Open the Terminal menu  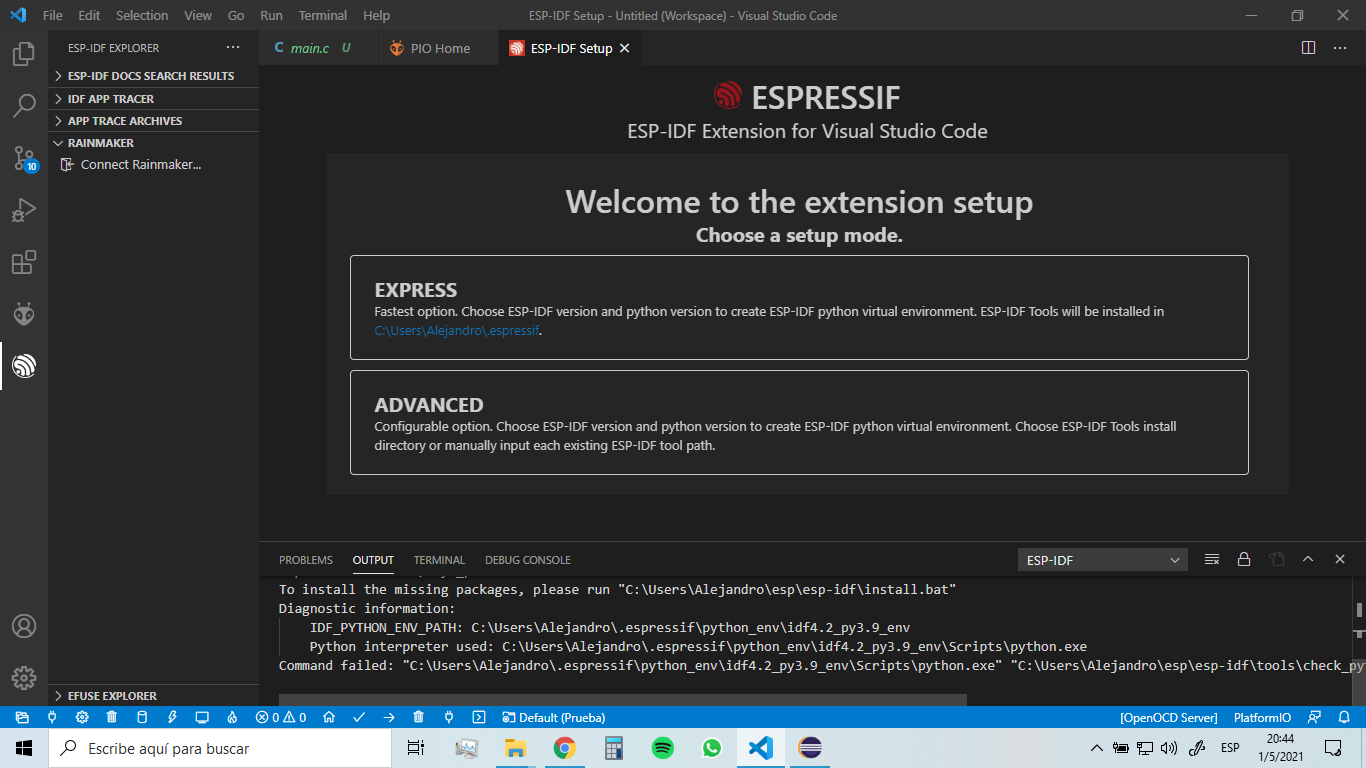pos(322,15)
